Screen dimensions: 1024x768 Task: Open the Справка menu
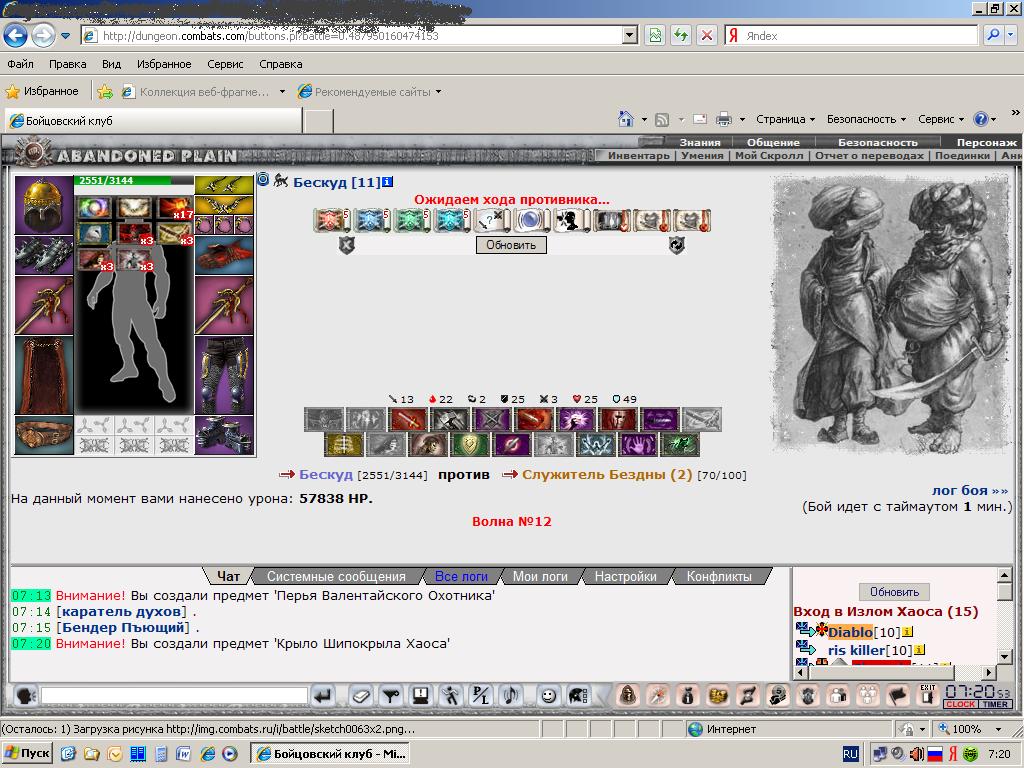click(281, 64)
